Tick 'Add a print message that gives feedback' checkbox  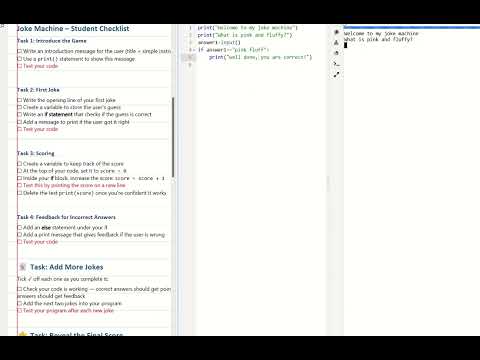pos(19,235)
